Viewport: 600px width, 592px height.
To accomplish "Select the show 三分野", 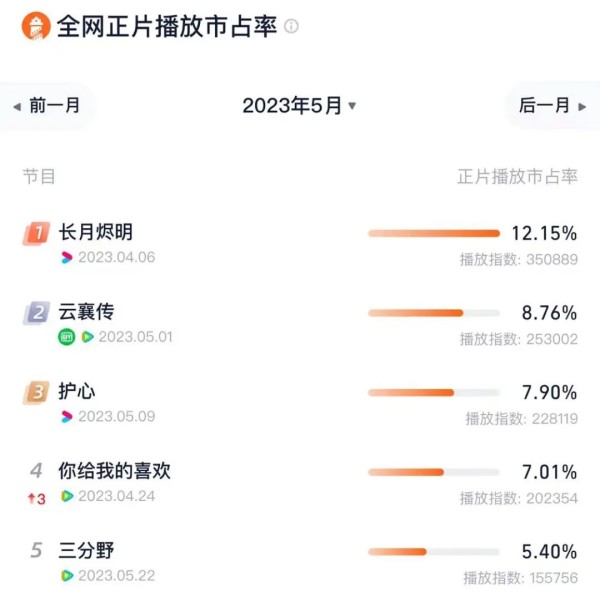I will 86,550.
